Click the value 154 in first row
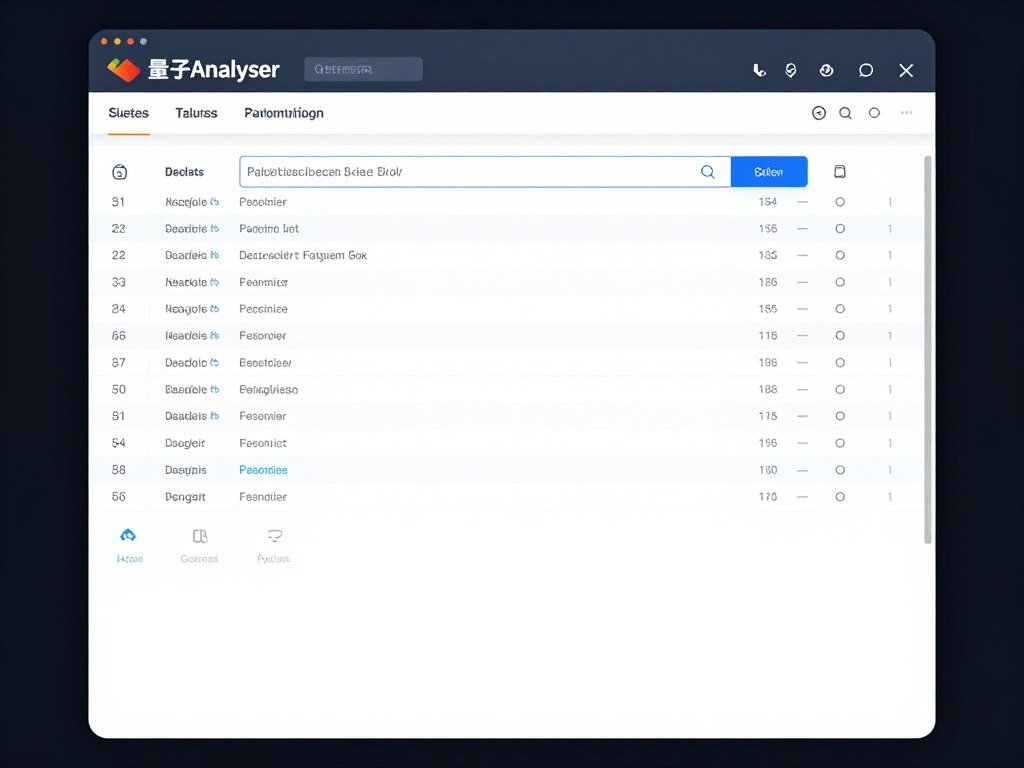The image size is (1024, 768). (768, 202)
